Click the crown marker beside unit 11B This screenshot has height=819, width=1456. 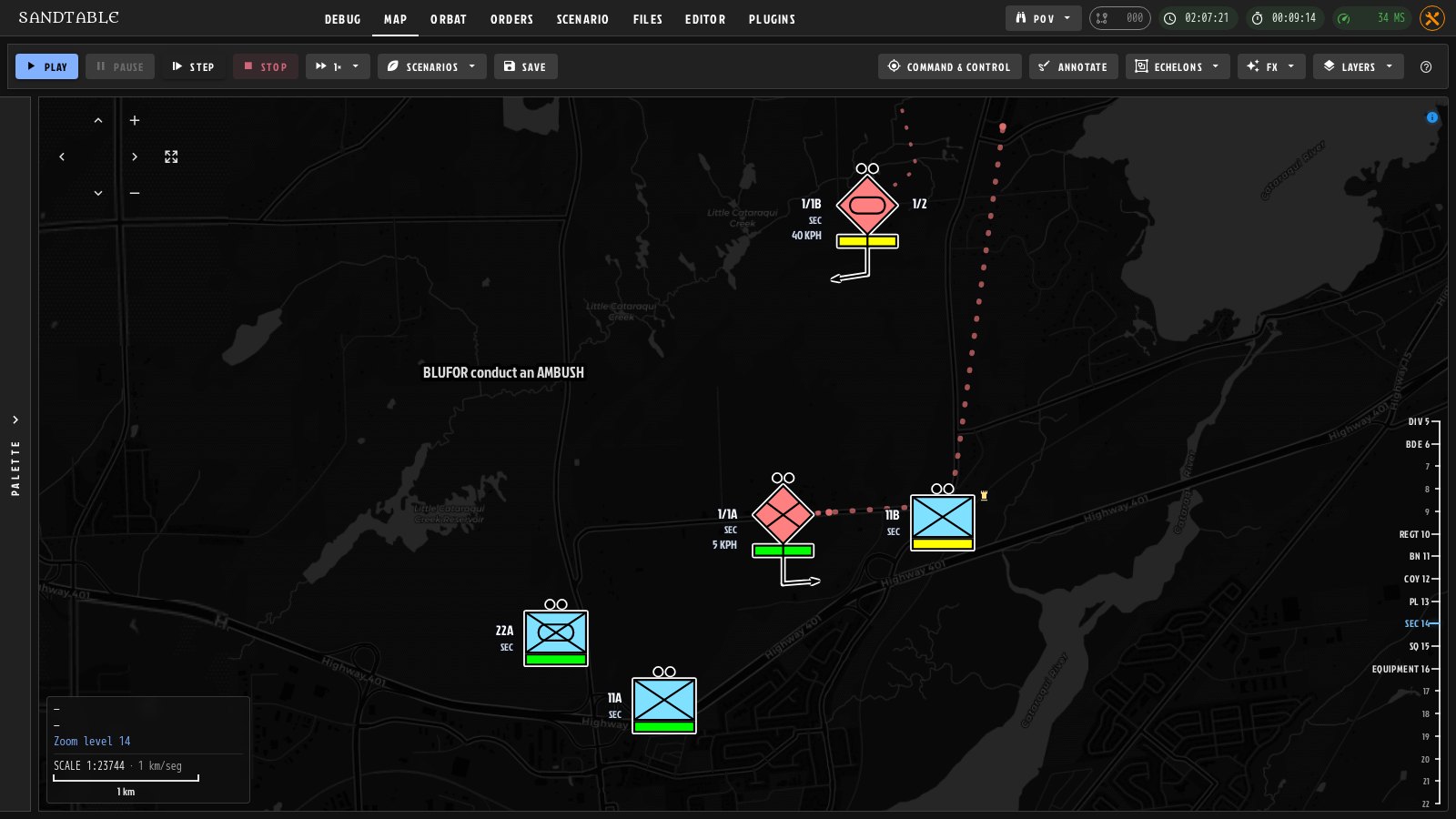pos(984,496)
